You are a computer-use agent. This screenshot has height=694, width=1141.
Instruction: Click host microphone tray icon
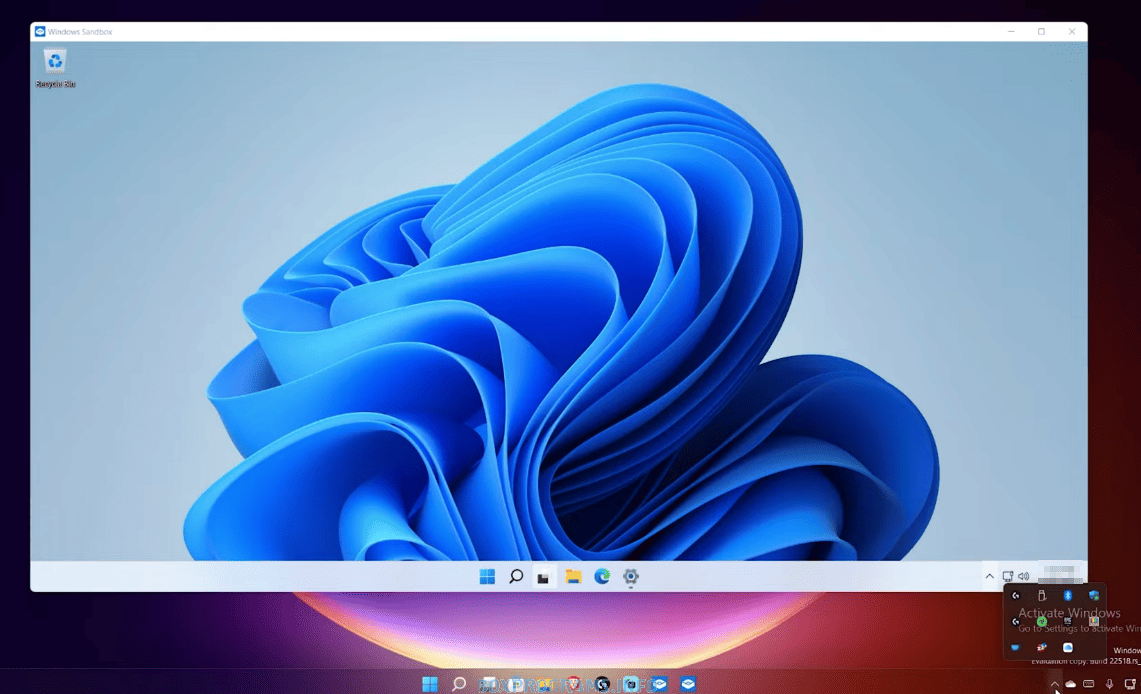[x=1109, y=684]
